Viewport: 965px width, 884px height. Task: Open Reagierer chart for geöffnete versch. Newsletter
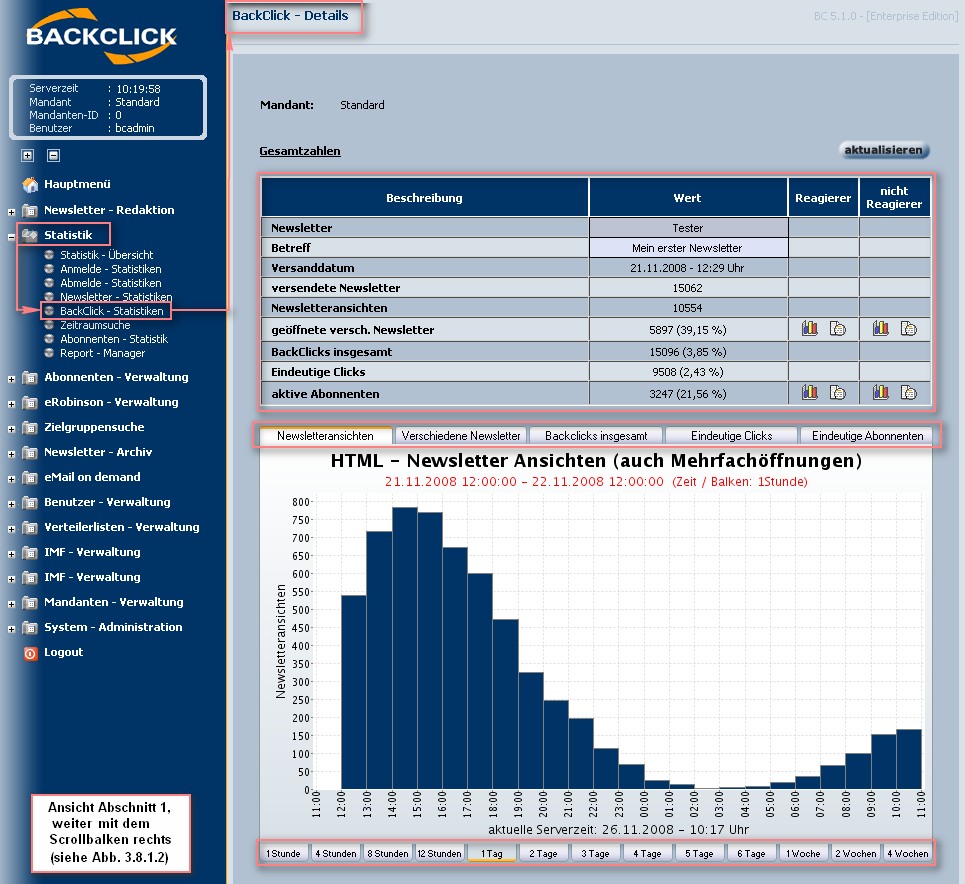pyautogui.click(x=809, y=329)
